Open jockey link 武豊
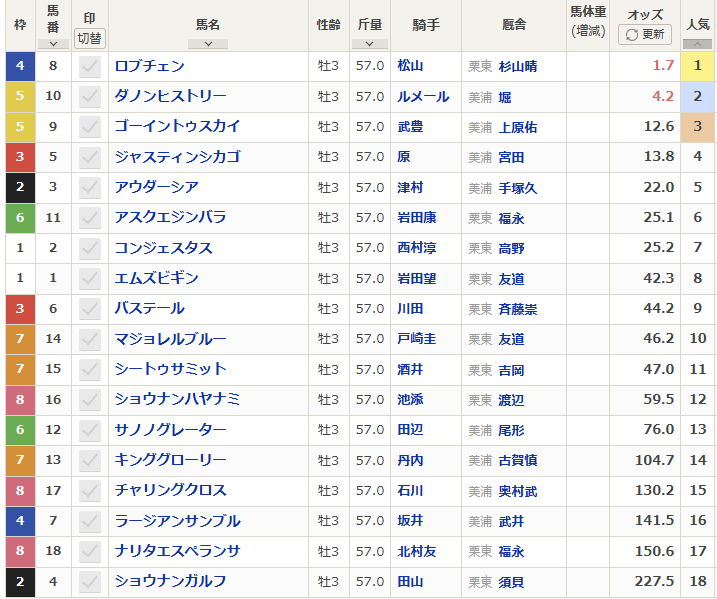Image resolution: width=717 pixels, height=599 pixels. pos(410,127)
